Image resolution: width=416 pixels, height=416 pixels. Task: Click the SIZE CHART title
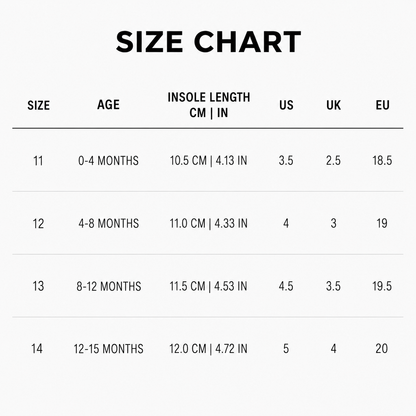[x=208, y=42]
